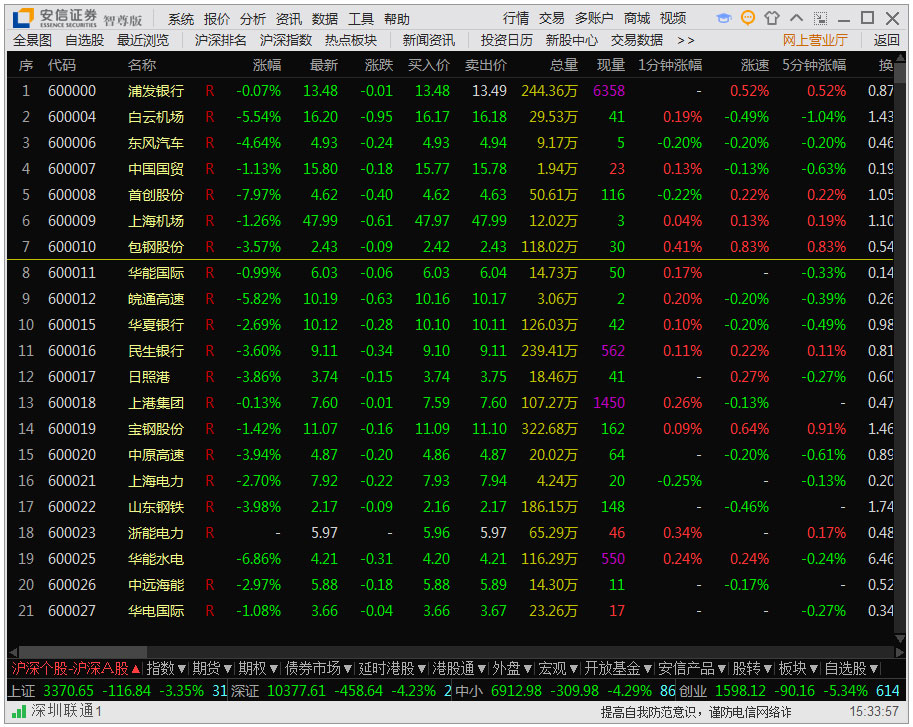The height and width of the screenshot is (727, 913).
Task: Click scroll-down arrow of the vertical scrollbar
Action: pyautogui.click(x=900, y=639)
